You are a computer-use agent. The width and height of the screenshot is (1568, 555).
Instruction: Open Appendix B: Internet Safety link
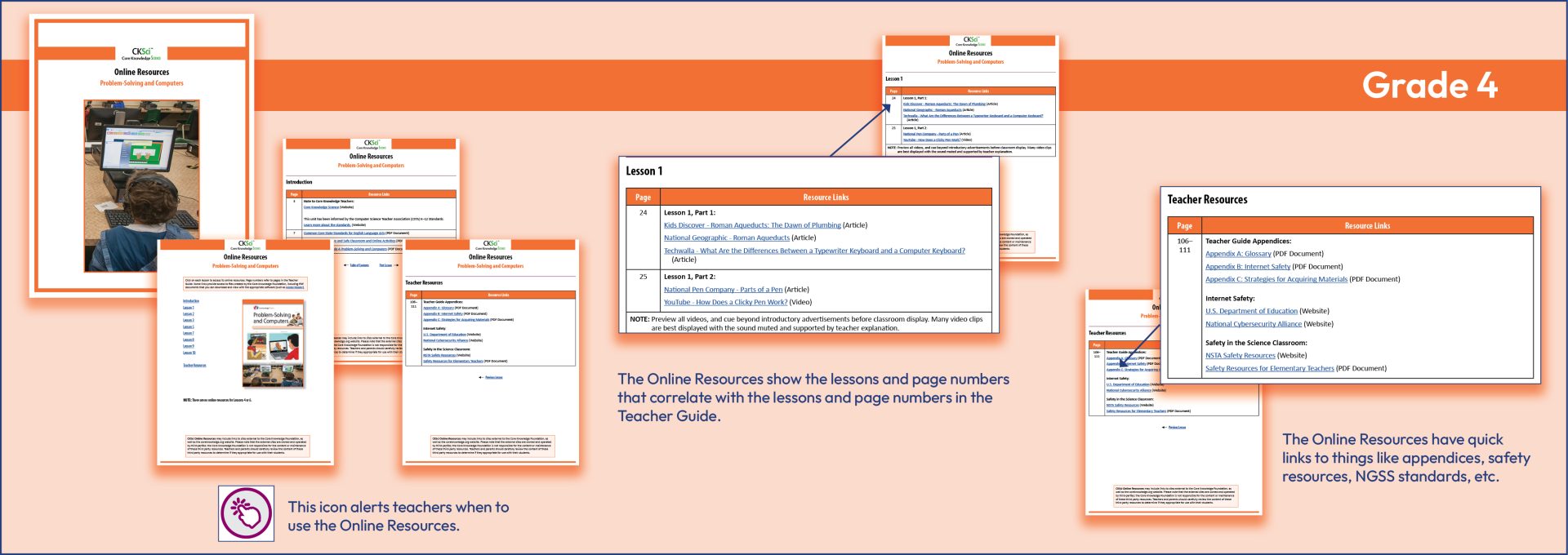(1247, 267)
